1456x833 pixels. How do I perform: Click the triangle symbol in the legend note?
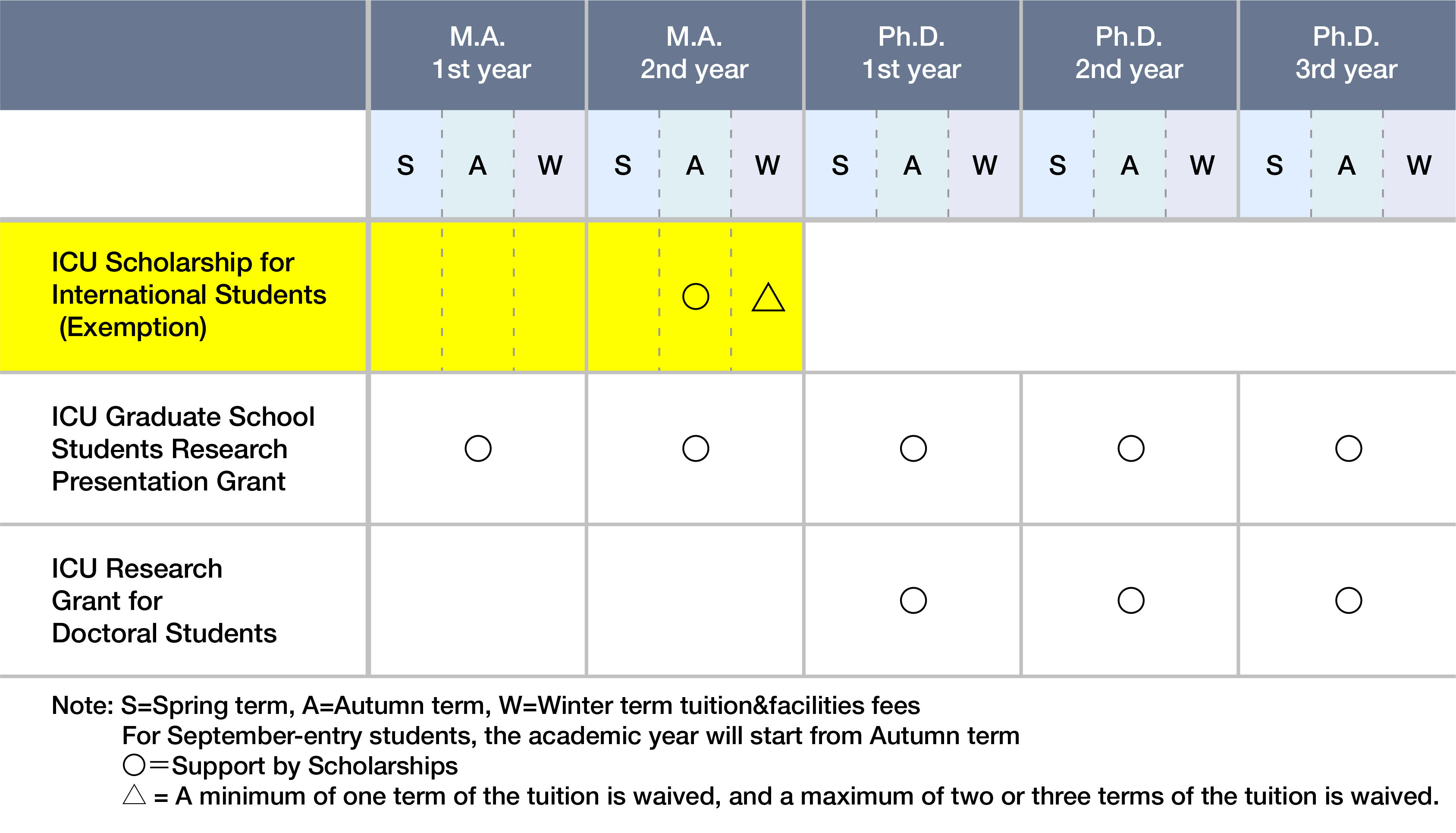(135, 794)
